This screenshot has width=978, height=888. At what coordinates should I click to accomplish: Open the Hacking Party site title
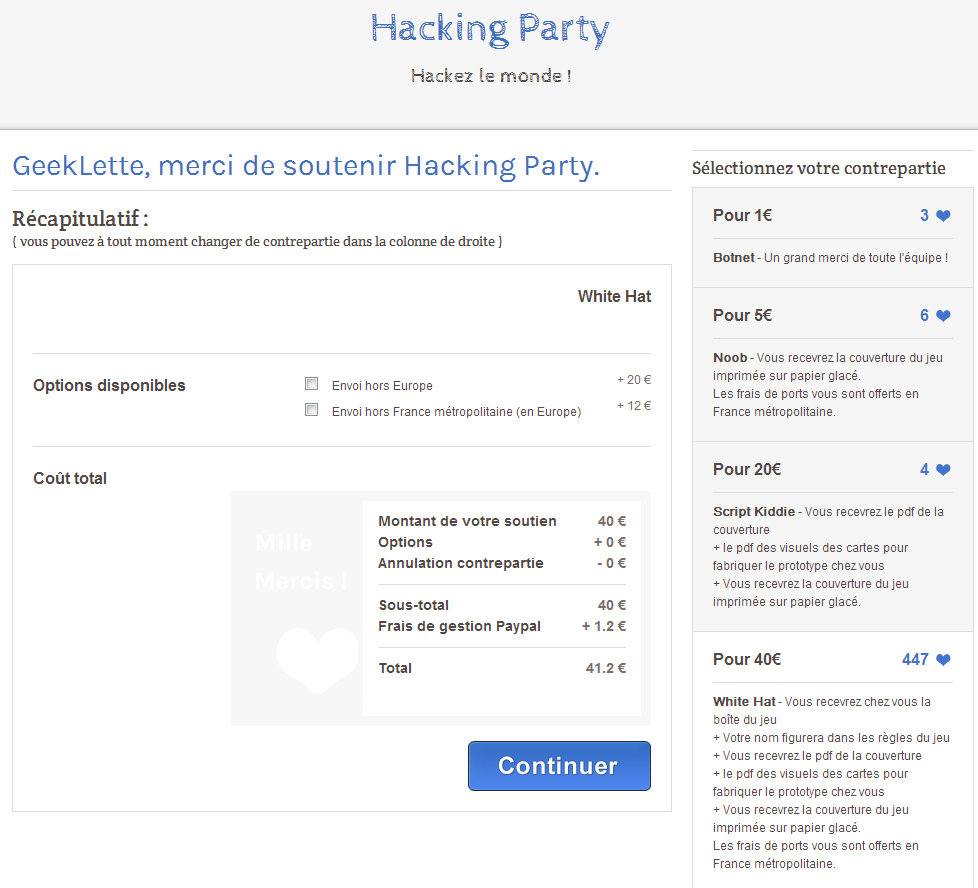[x=489, y=29]
